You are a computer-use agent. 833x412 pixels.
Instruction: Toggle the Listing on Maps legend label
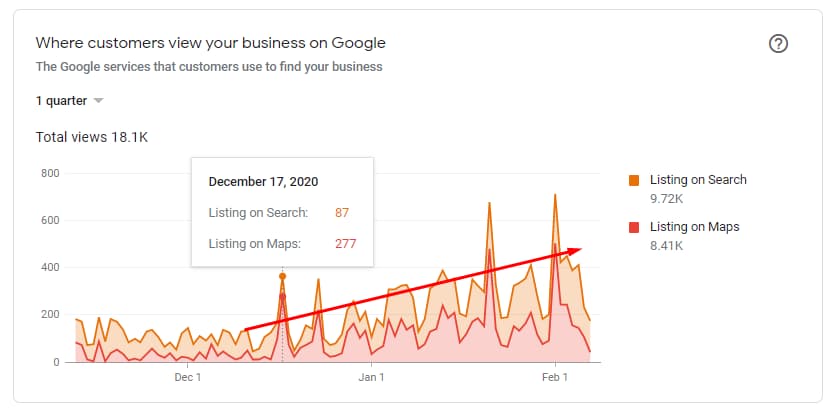click(x=694, y=227)
